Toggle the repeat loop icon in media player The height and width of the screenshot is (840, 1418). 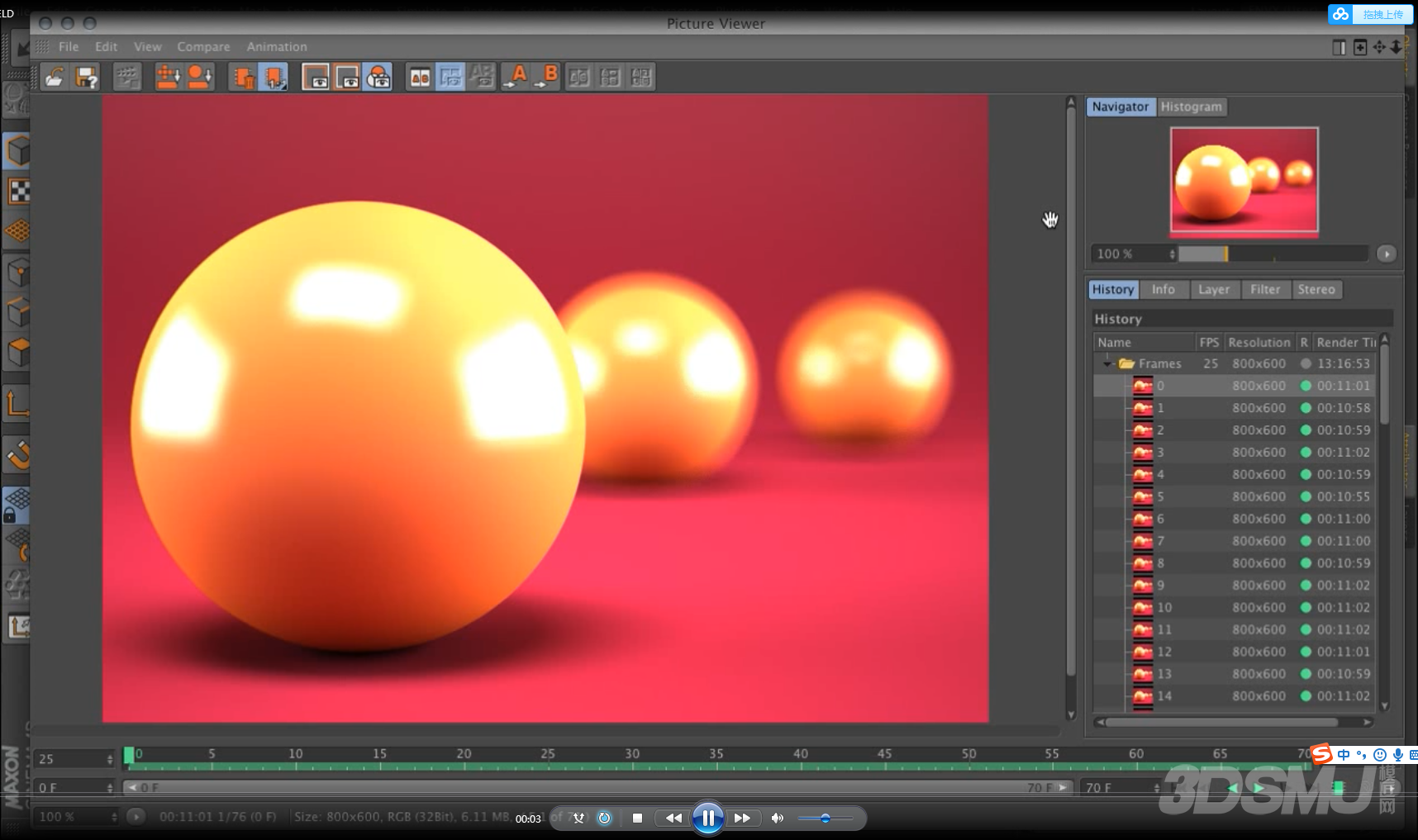click(604, 819)
